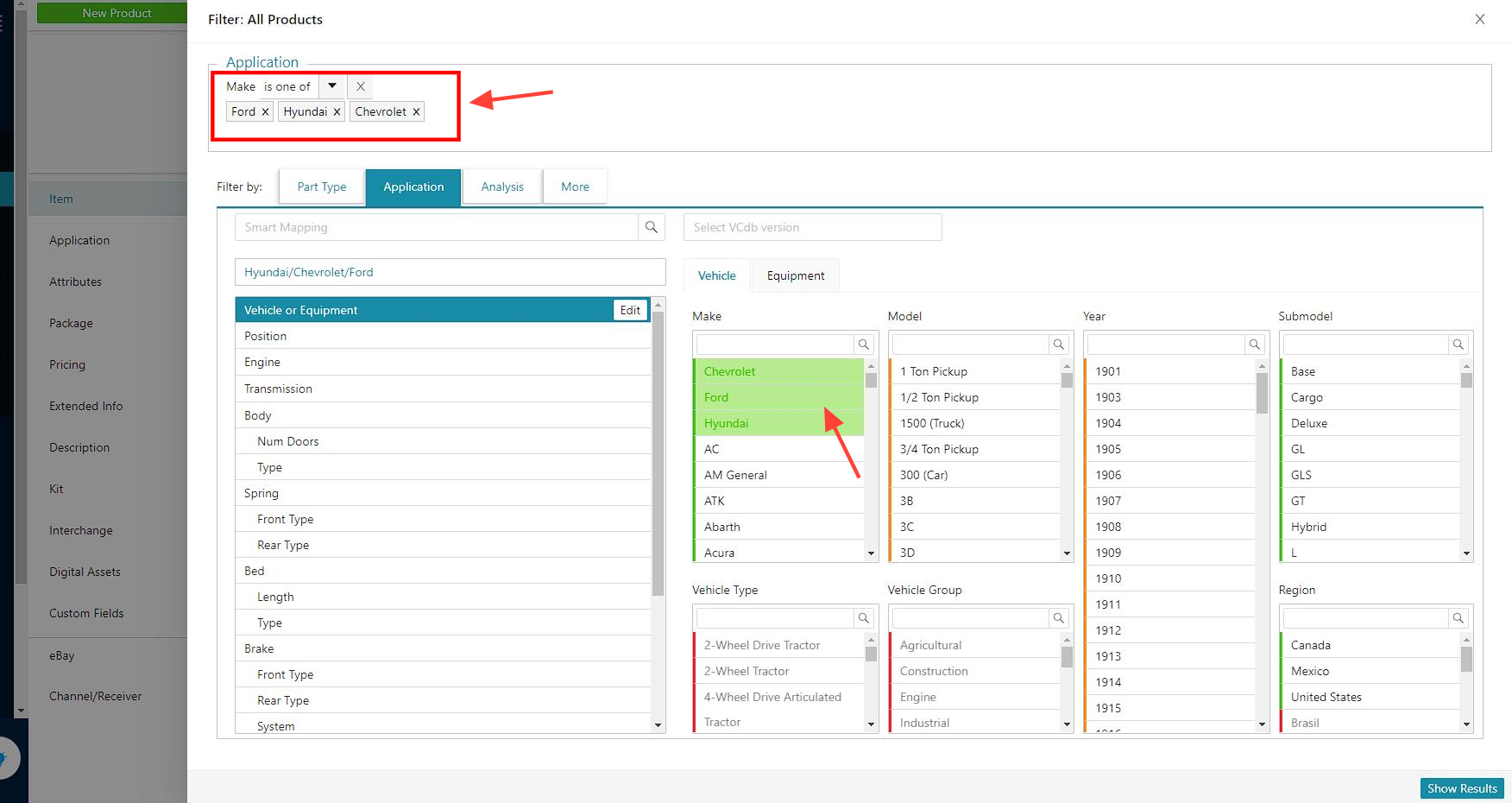The image size is (1512, 803).
Task: Remove the Ford filter chip
Action: (x=265, y=111)
